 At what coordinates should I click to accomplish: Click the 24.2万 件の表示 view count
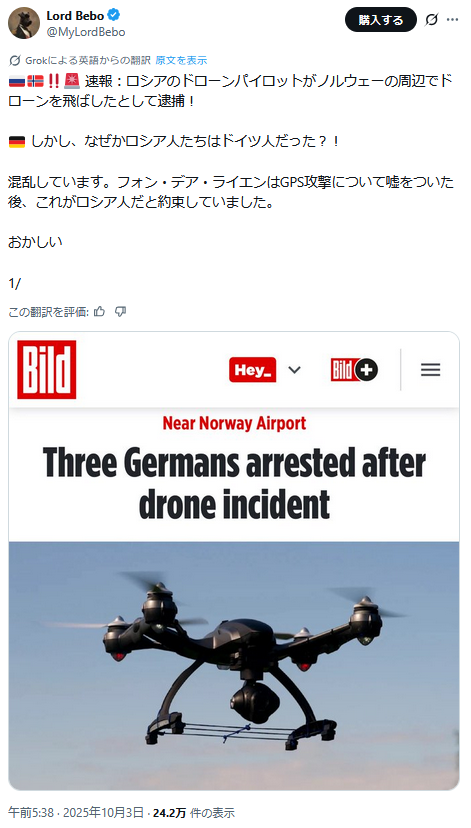coord(194,813)
